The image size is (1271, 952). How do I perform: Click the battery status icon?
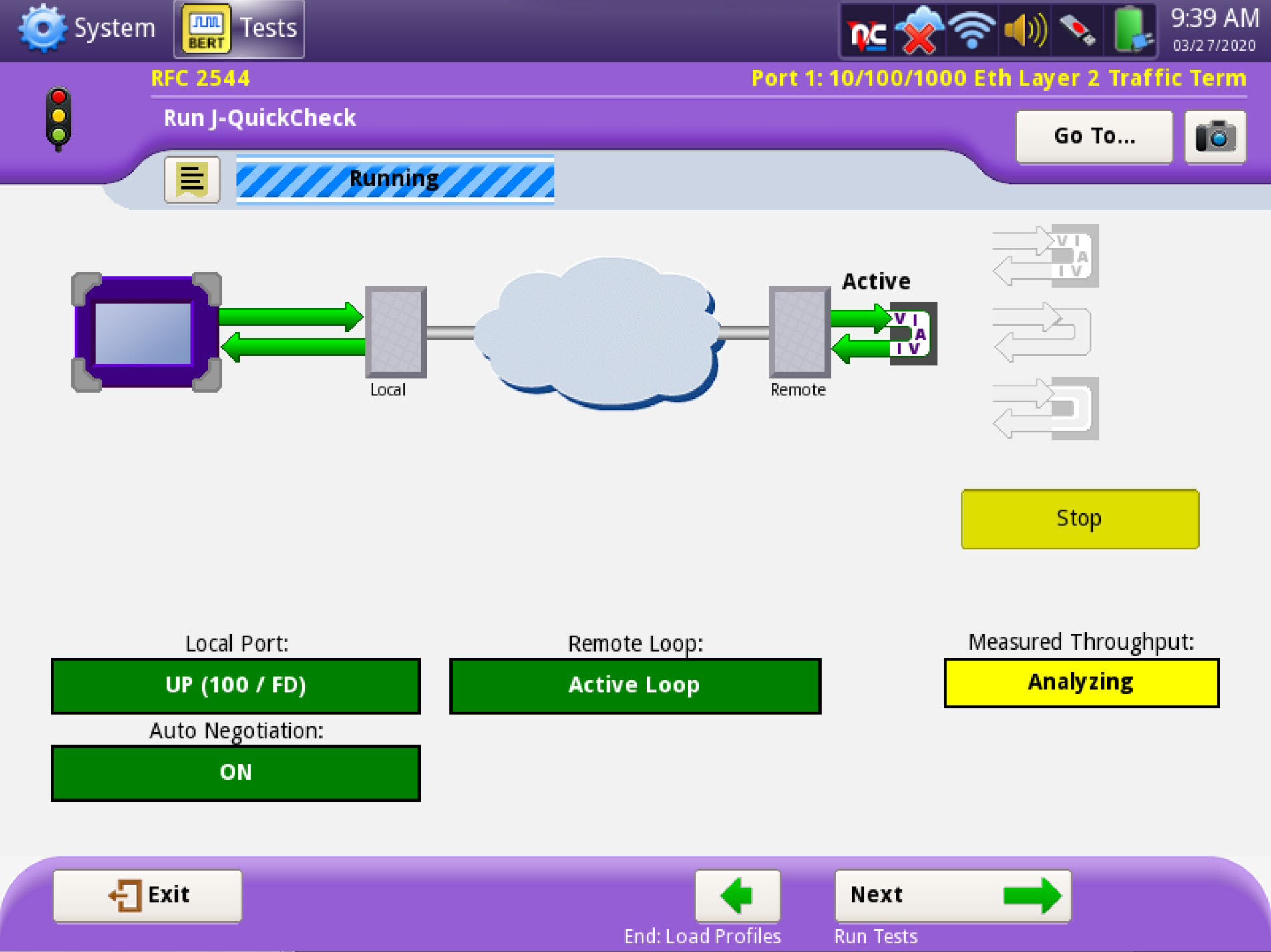pyautogui.click(x=1131, y=30)
